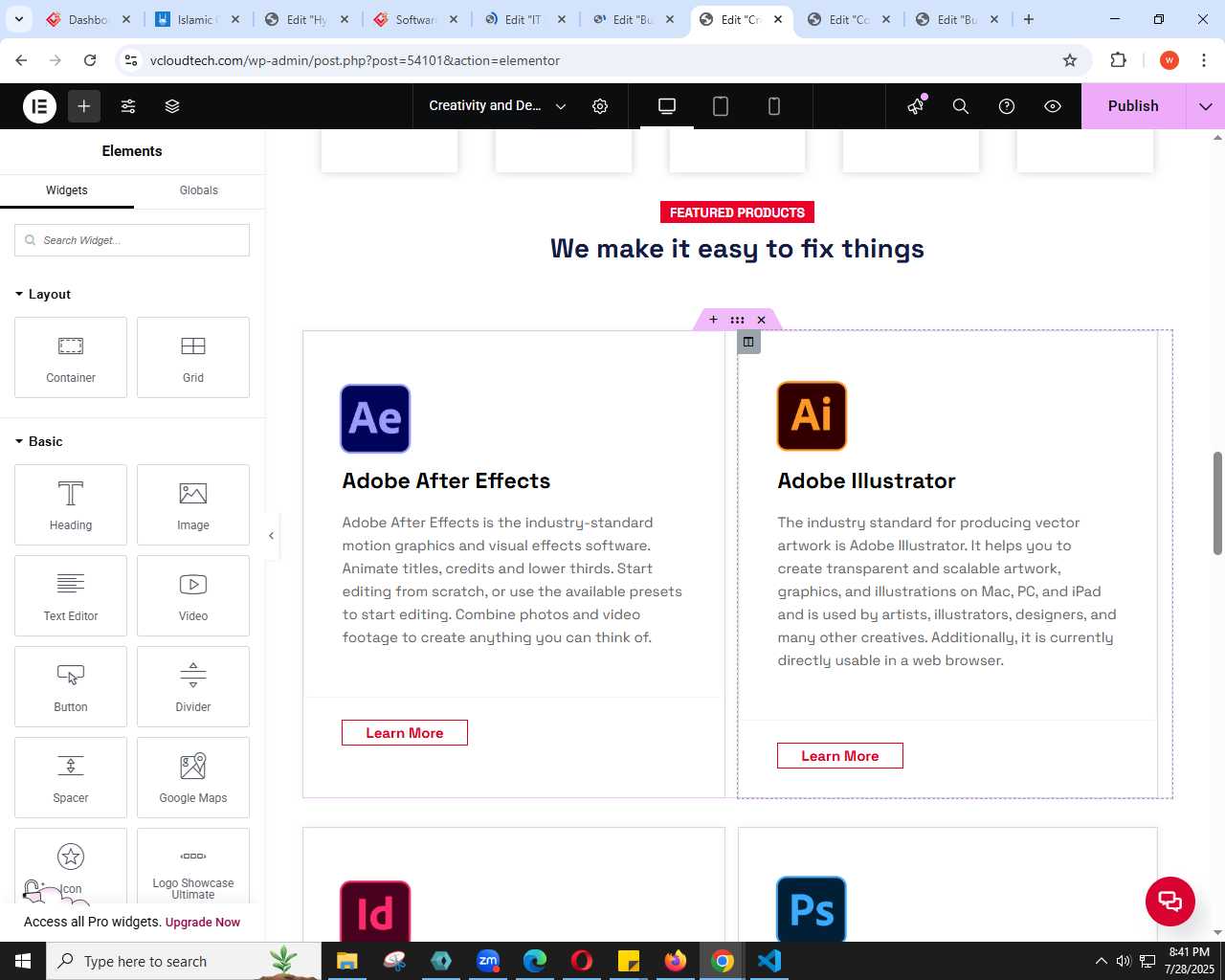Collapse the Elements panel arrow
This screenshot has width=1225, height=980.
click(272, 536)
